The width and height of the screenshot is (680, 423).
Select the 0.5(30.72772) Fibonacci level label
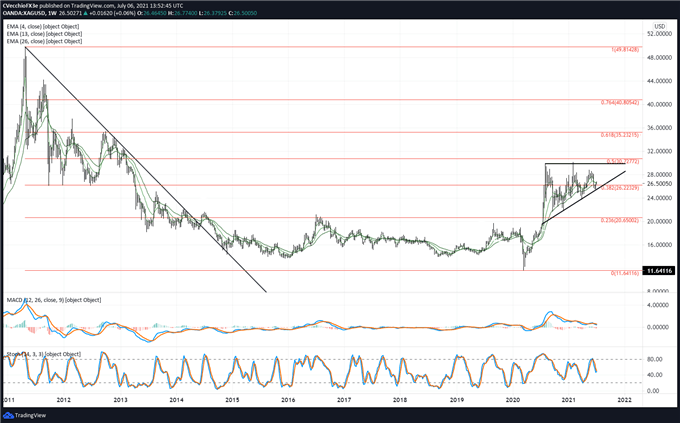[x=623, y=161]
